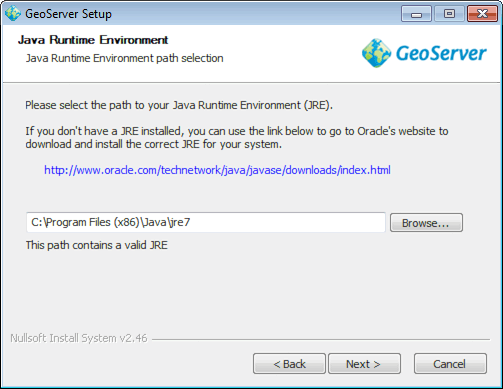Viewport: 503px width, 389px height.
Task: Click the 'If you don't have a JRE' paragraph
Action: (237, 138)
